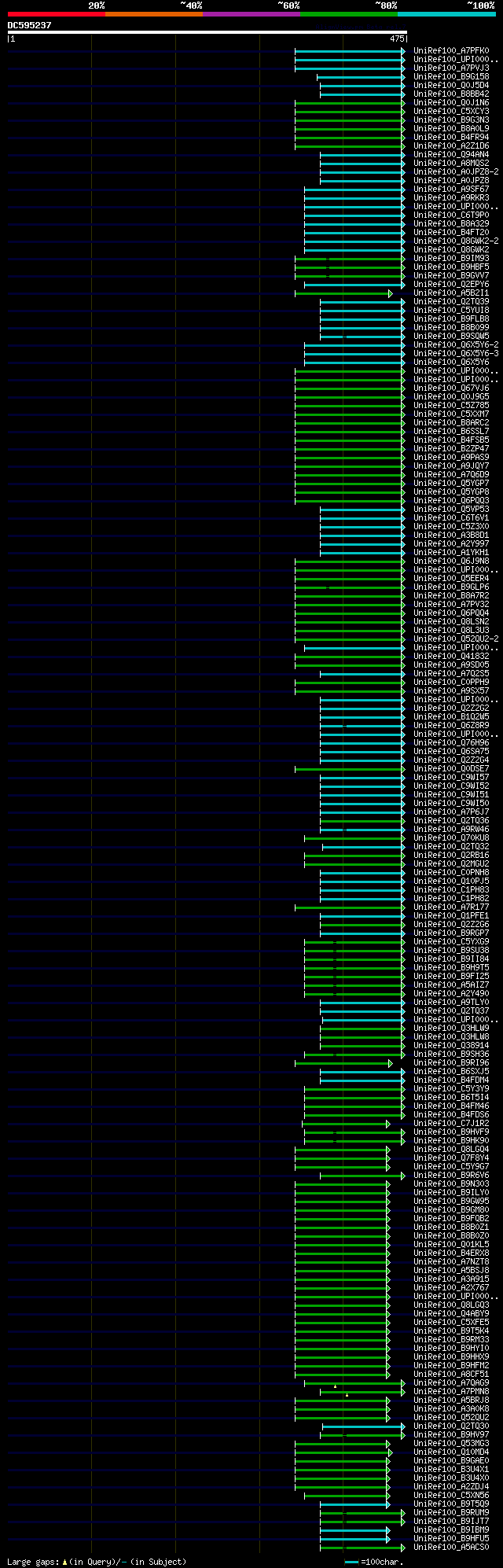Viewport: 503px width, 1568px height.
Task: Open hit UniRef100_B6SXJ5
Action: click(451, 1072)
